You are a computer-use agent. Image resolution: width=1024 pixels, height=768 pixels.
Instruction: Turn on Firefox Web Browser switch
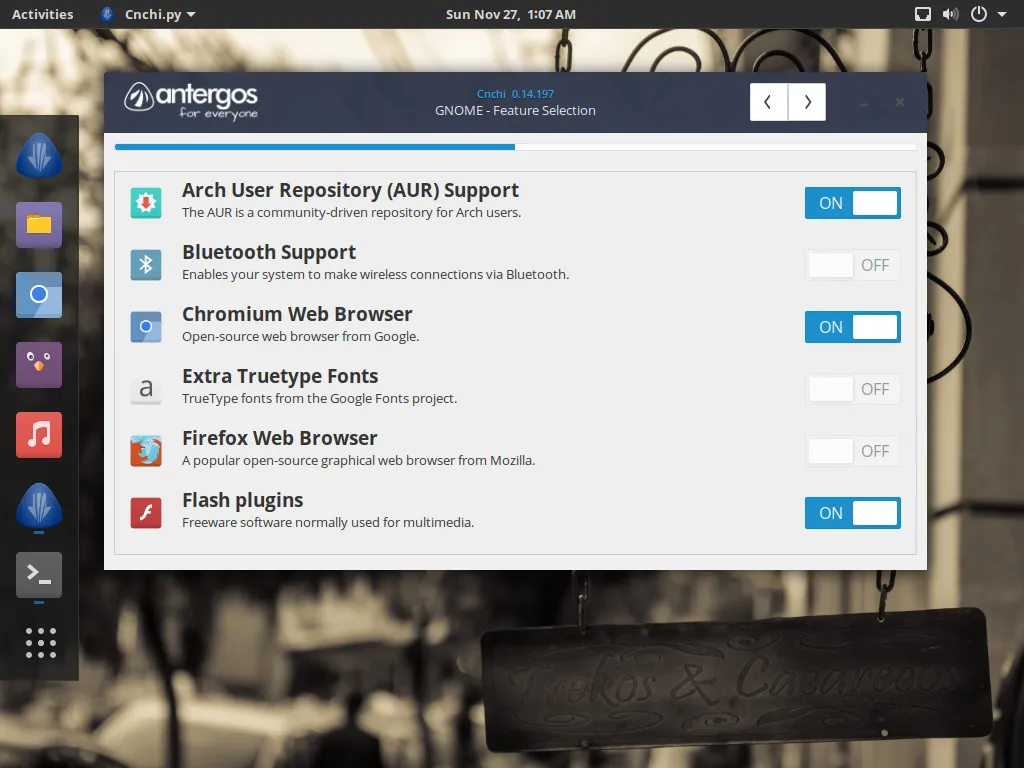(x=852, y=451)
